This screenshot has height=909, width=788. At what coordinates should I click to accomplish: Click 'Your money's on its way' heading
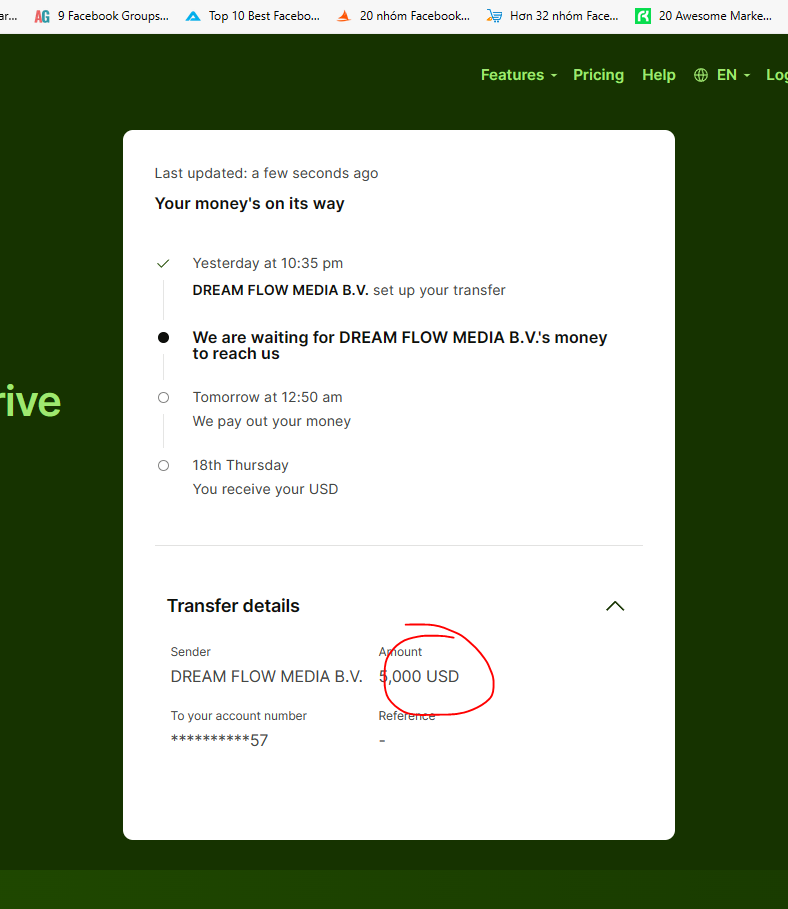pos(249,203)
